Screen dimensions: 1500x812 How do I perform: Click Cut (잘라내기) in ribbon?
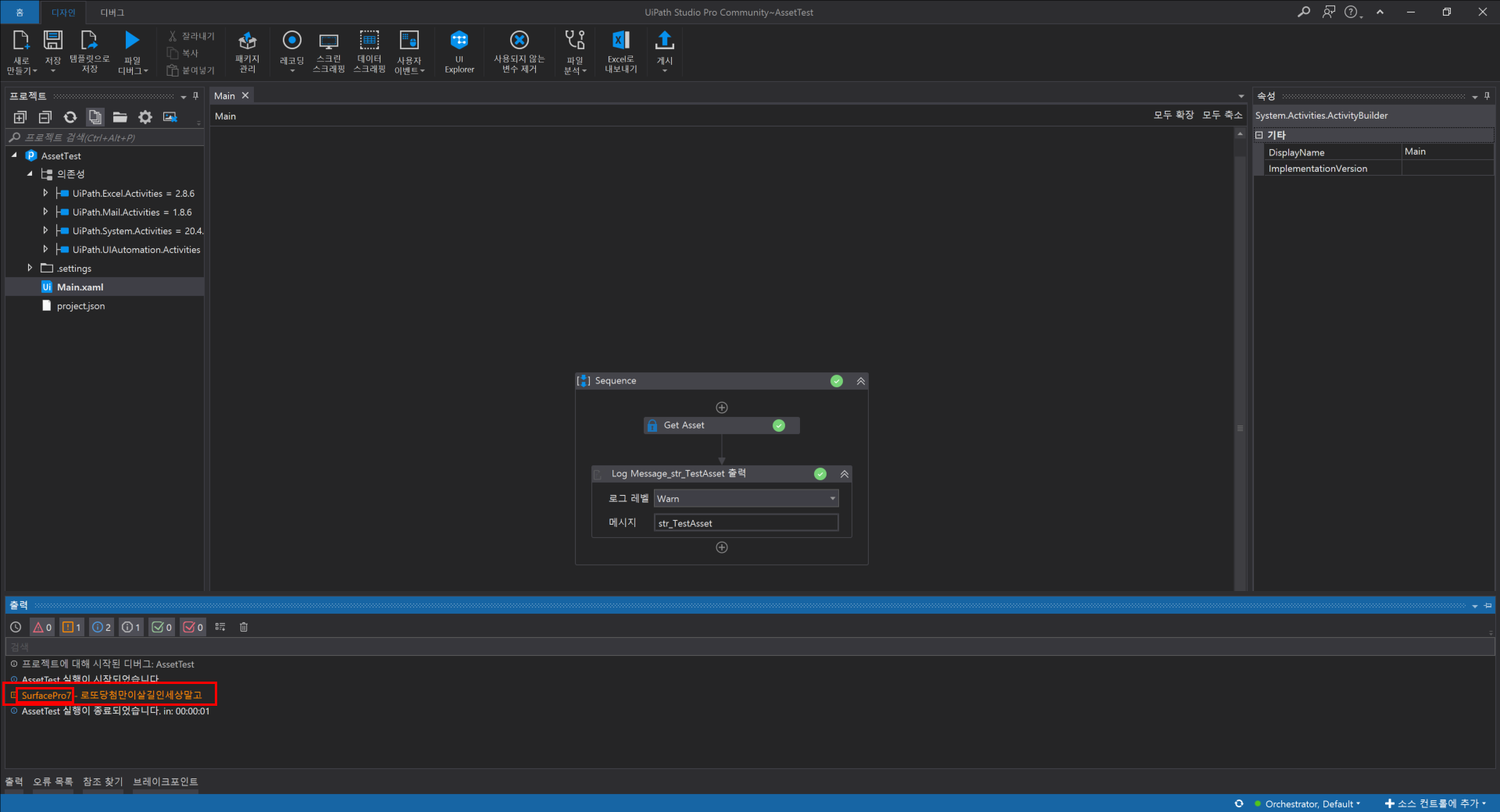tap(191, 37)
